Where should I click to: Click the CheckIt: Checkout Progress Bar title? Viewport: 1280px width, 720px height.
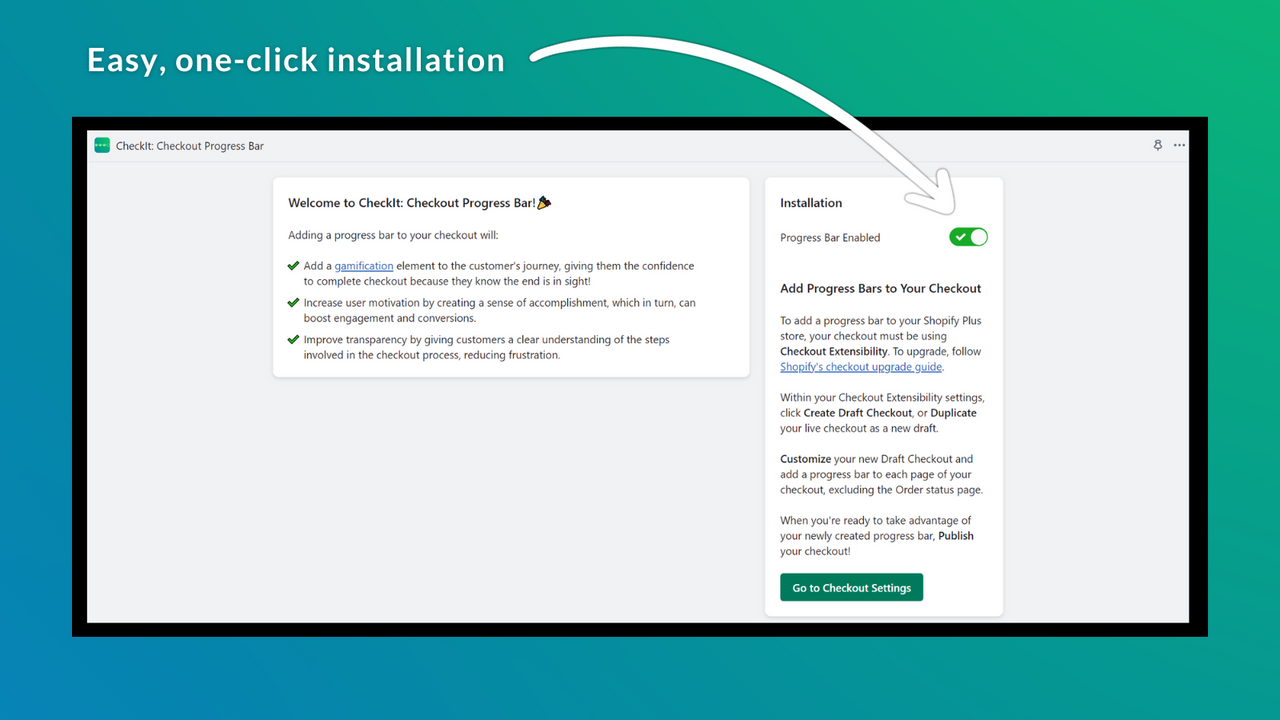(x=190, y=146)
